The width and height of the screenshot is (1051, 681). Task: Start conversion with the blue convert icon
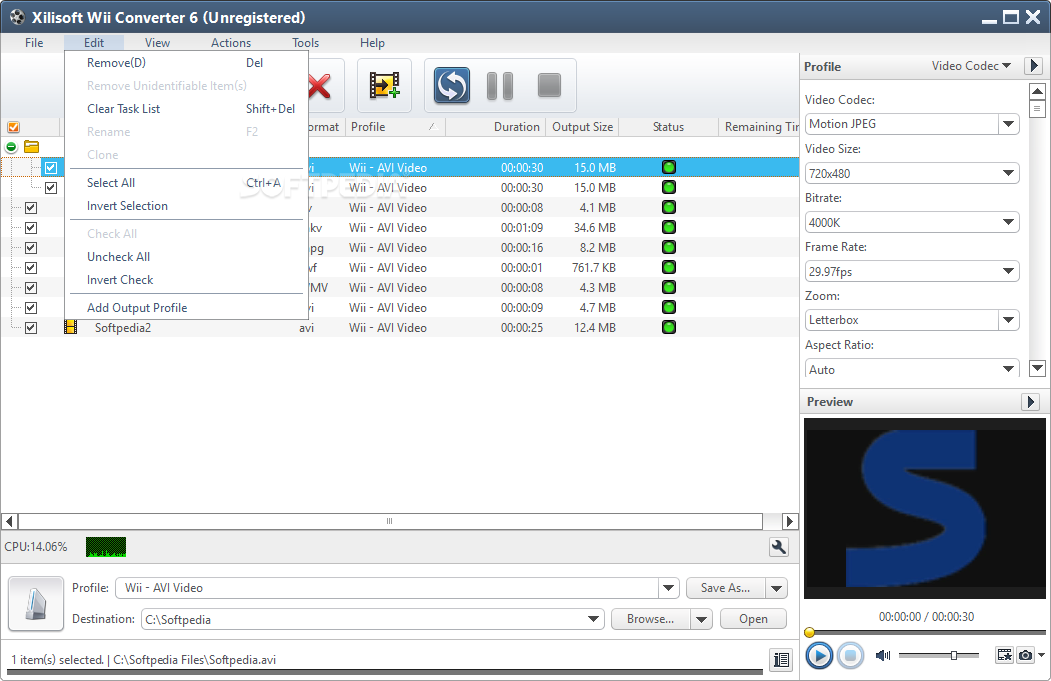(x=451, y=85)
